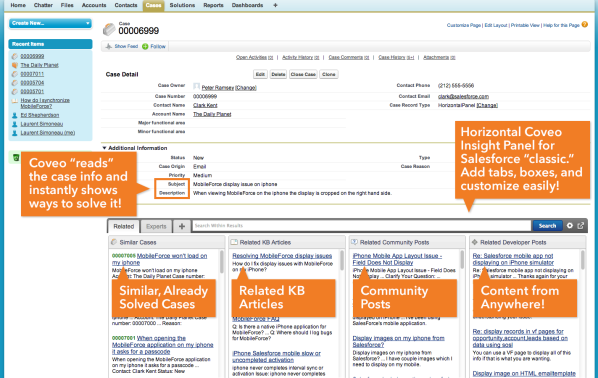
Task: Click the recycle bin icon in sidebar
Action: pos(16,157)
